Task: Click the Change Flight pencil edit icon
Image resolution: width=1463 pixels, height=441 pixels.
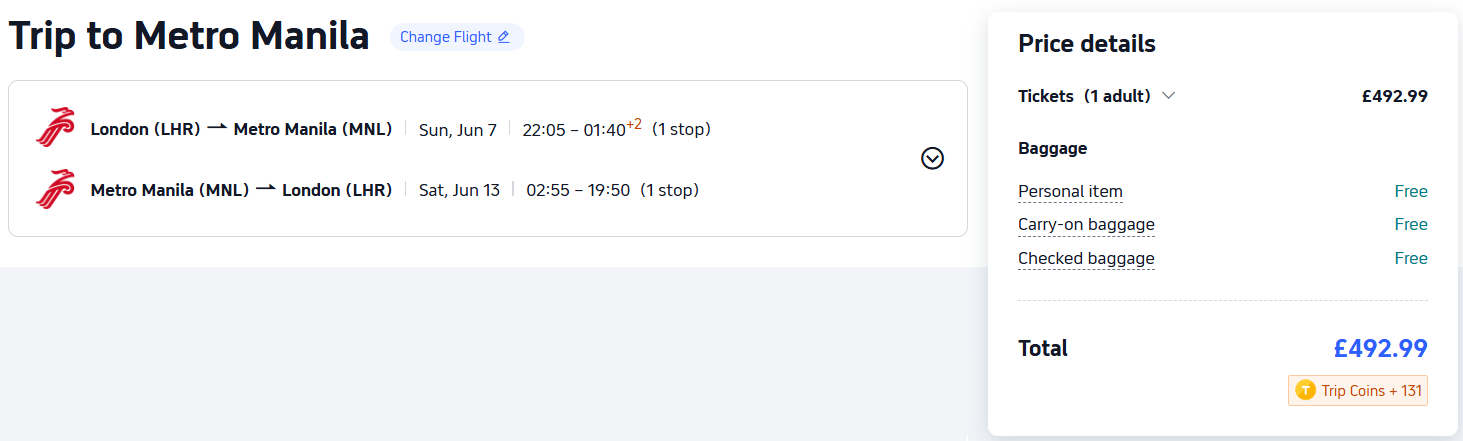Action: 503,37
